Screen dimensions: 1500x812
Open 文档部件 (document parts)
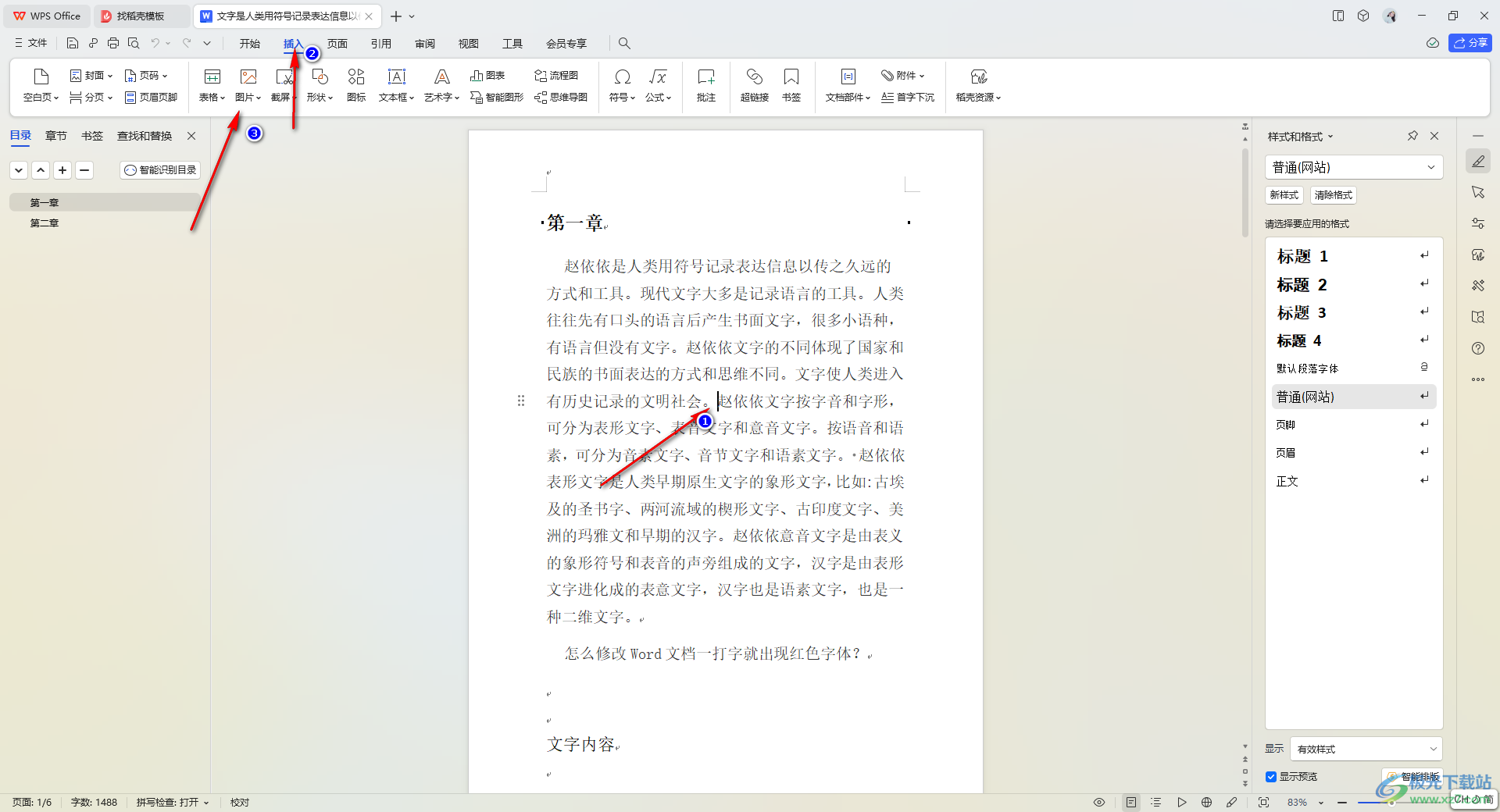click(848, 85)
